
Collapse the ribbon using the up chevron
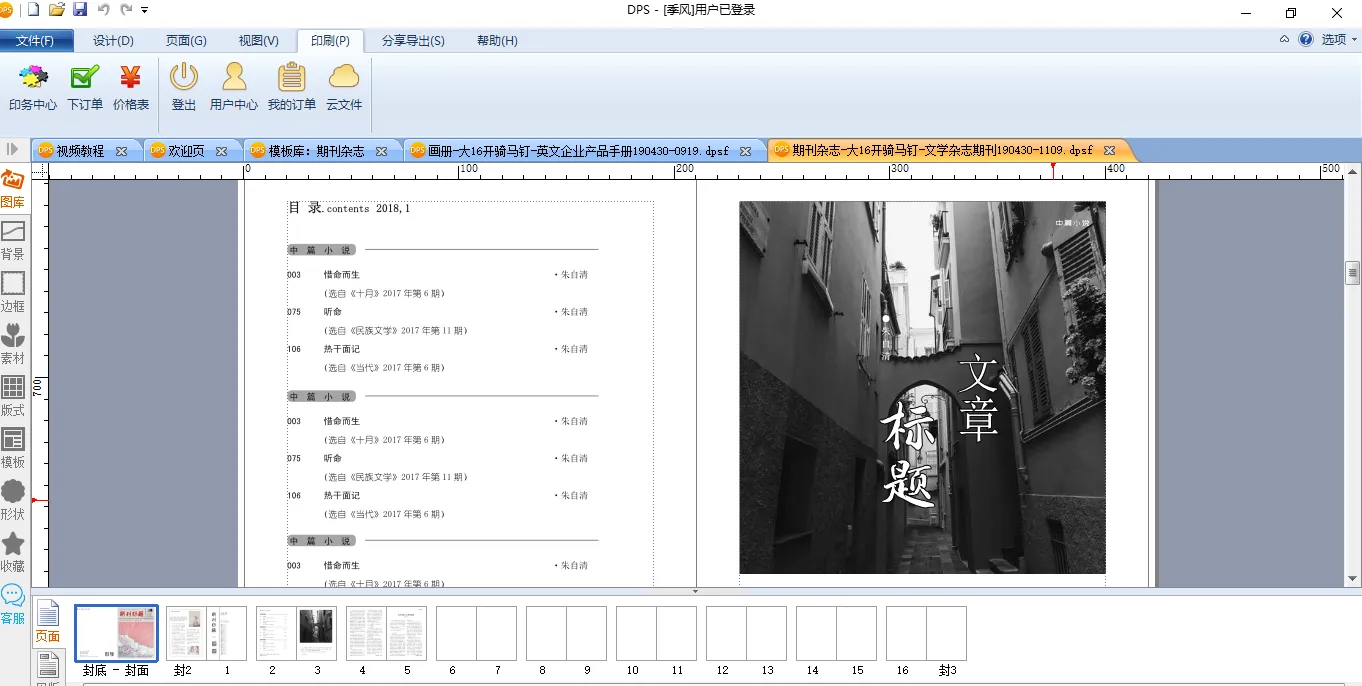click(1284, 40)
